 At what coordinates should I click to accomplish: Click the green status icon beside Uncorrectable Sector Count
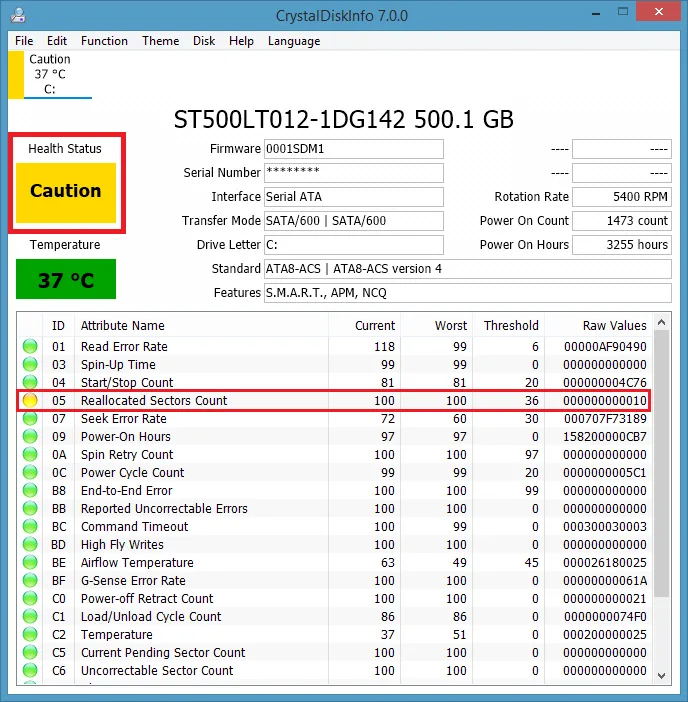30,670
